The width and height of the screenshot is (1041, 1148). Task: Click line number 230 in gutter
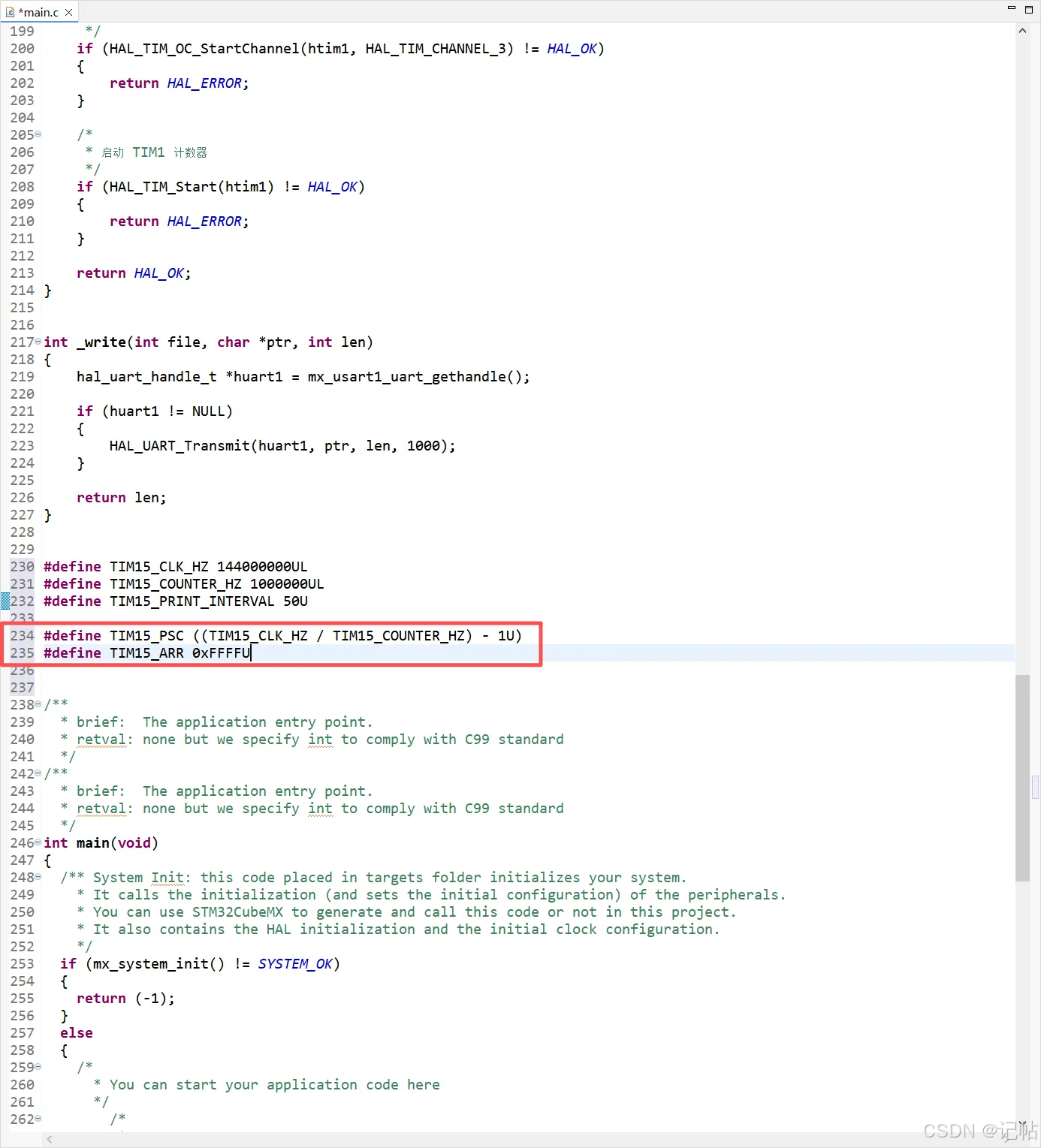pos(22,567)
